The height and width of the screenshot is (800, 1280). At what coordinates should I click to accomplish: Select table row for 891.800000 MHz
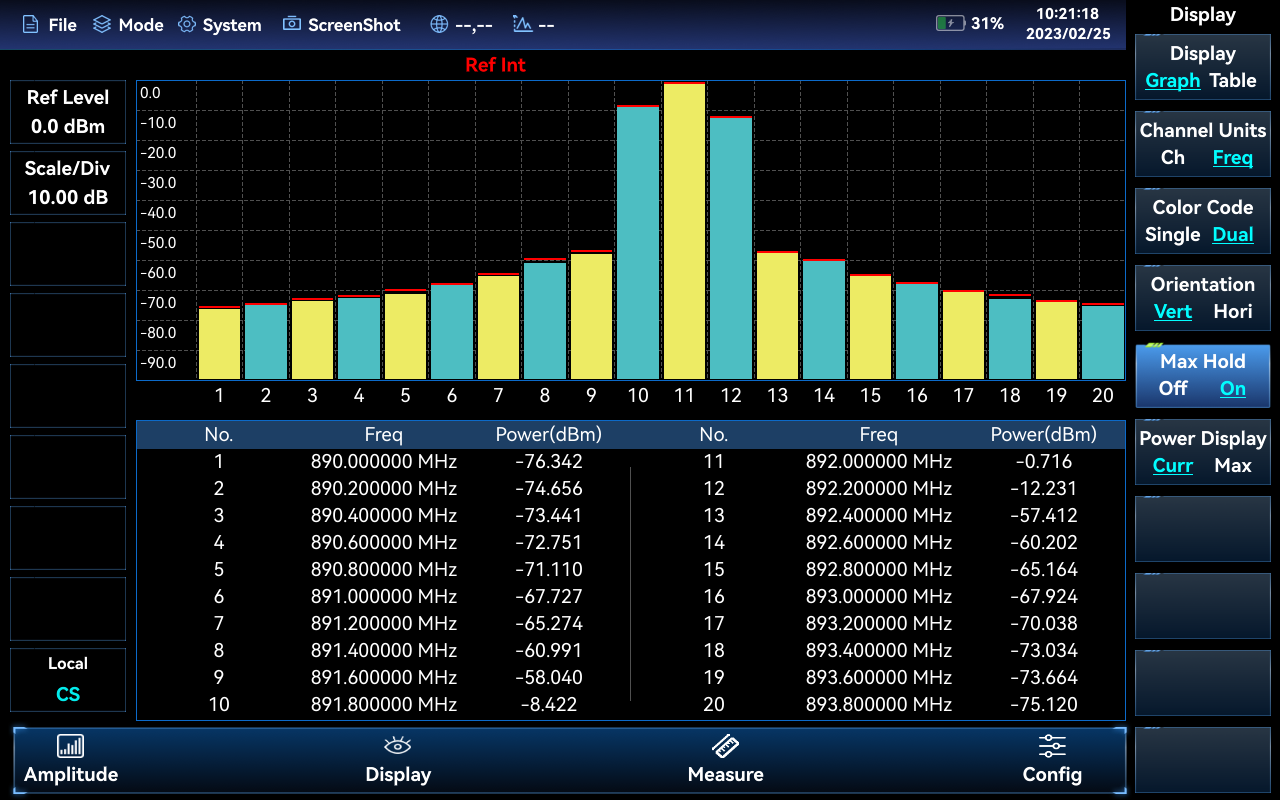click(384, 704)
